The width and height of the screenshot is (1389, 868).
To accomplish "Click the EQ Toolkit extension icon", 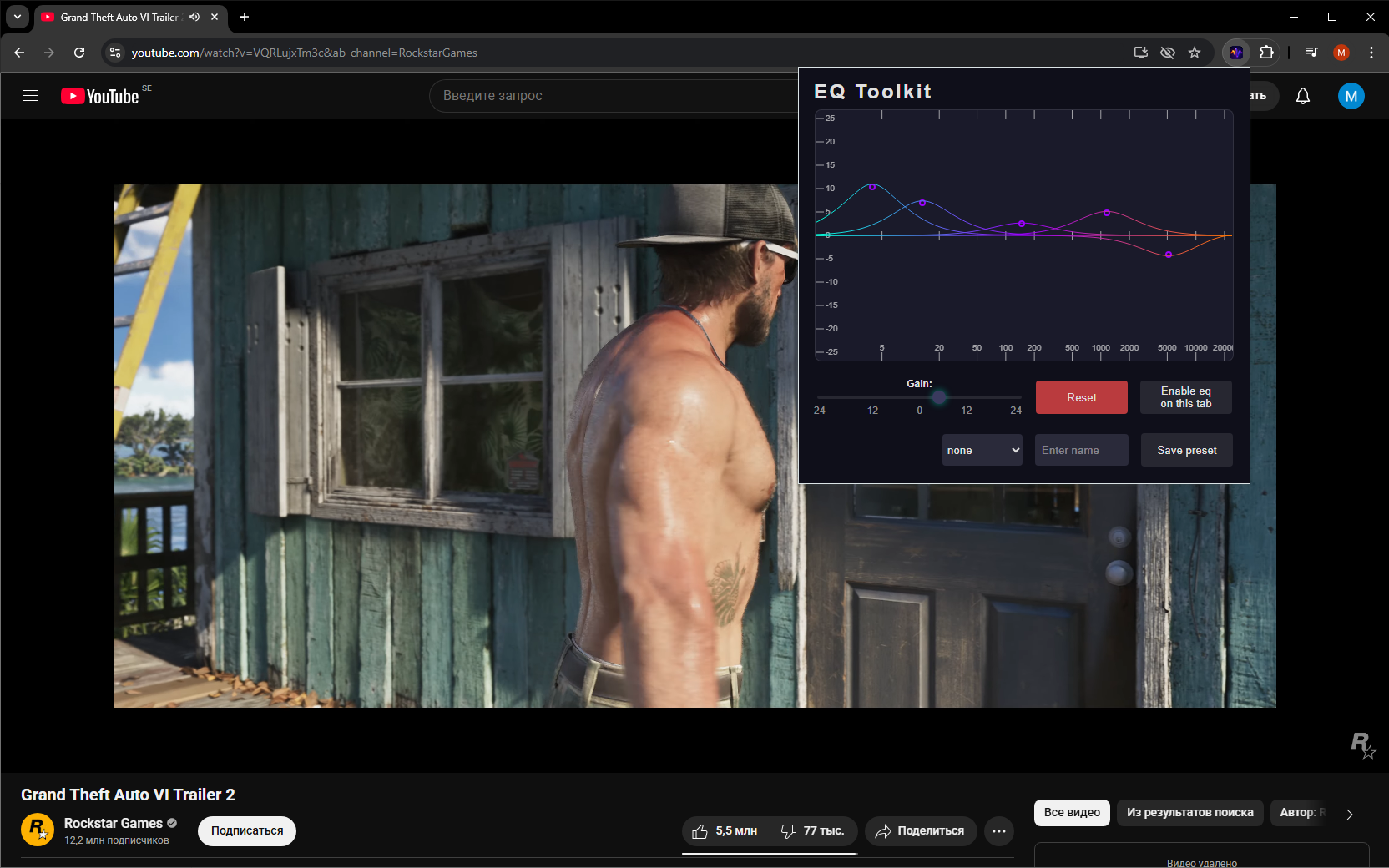I will coord(1236,53).
